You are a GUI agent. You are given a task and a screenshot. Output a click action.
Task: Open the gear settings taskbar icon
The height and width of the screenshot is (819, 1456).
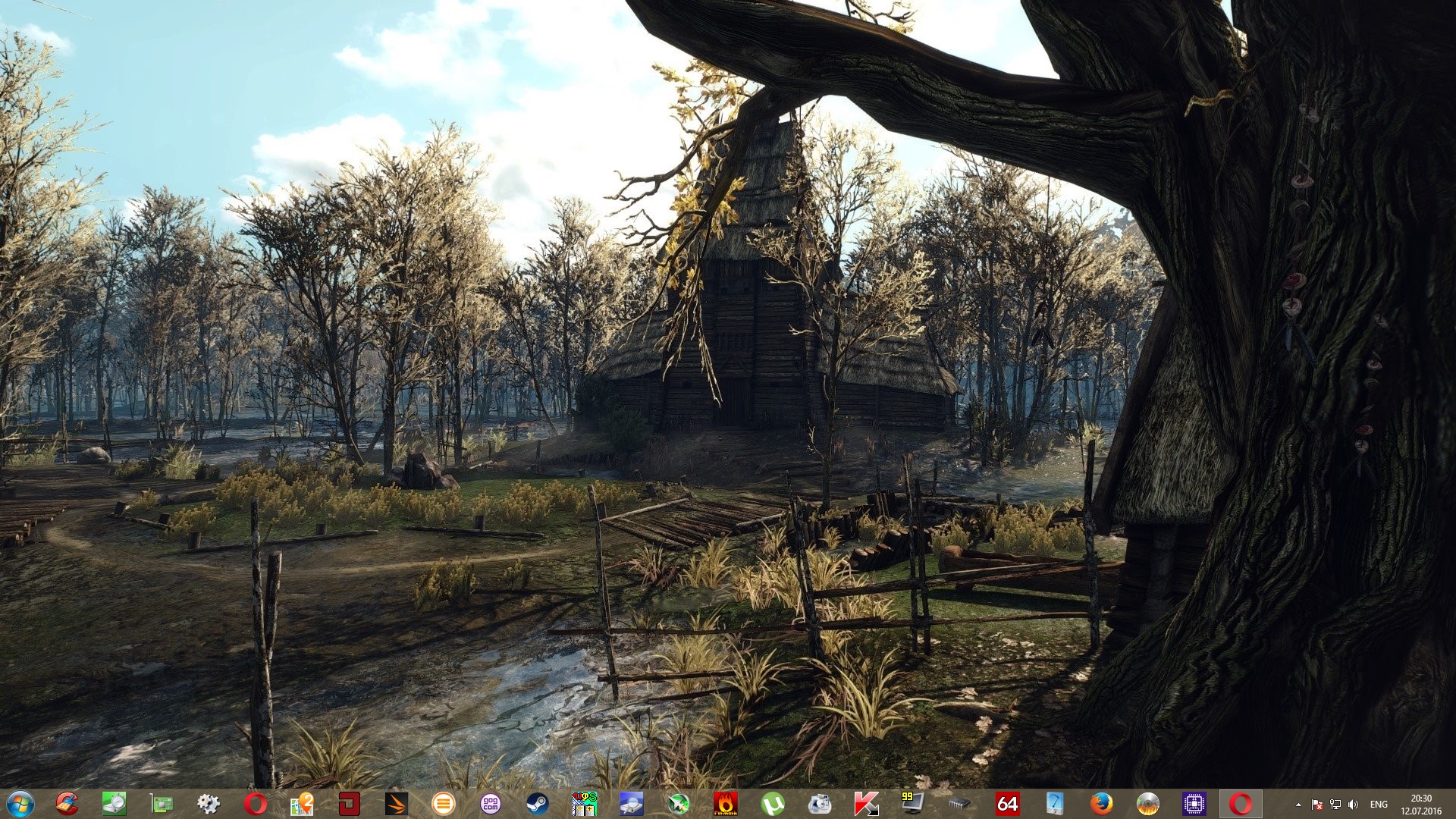point(209,804)
